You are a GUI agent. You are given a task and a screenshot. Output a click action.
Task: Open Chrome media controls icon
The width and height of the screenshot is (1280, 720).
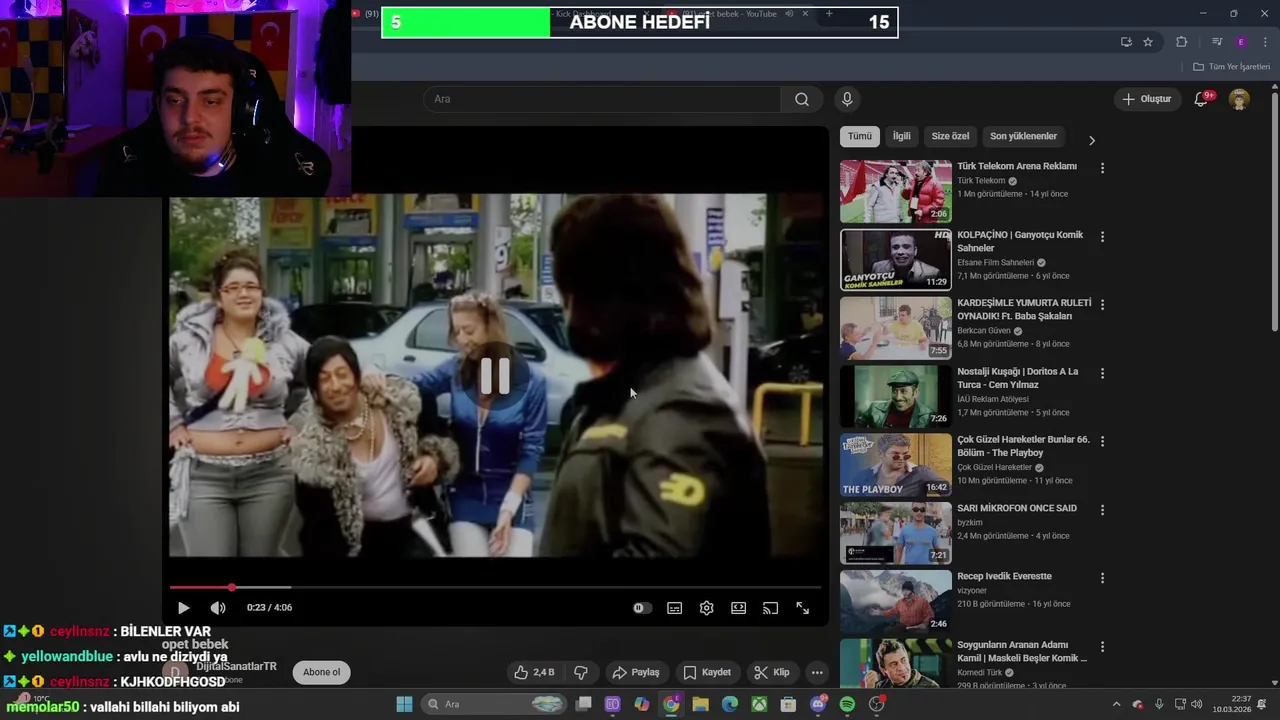(x=1217, y=42)
